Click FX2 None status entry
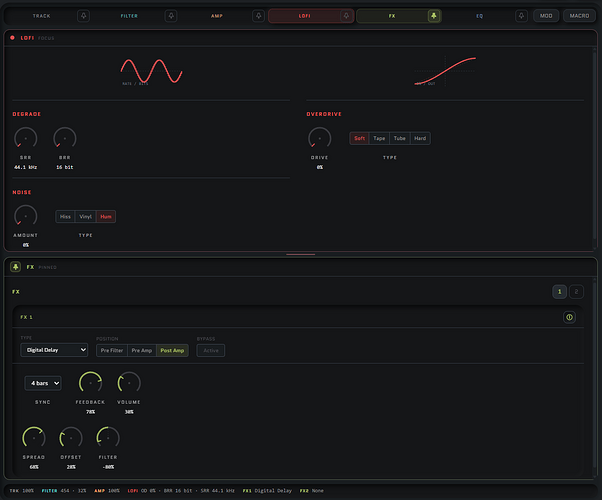Viewport: 602px width, 500px height. coord(312,491)
